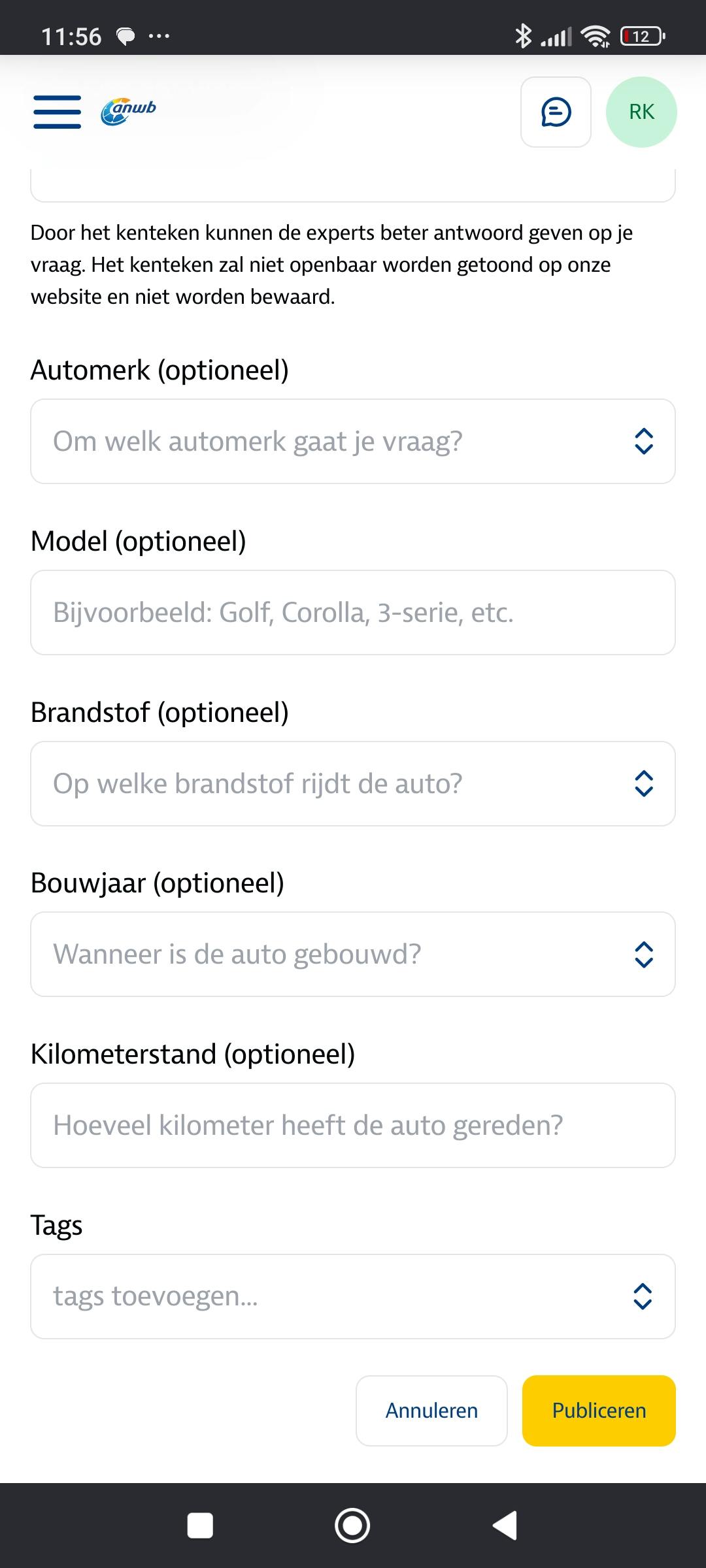Tap the yellow Publiceren button
Image resolution: width=706 pixels, height=1568 pixels.
pyautogui.click(x=599, y=1411)
